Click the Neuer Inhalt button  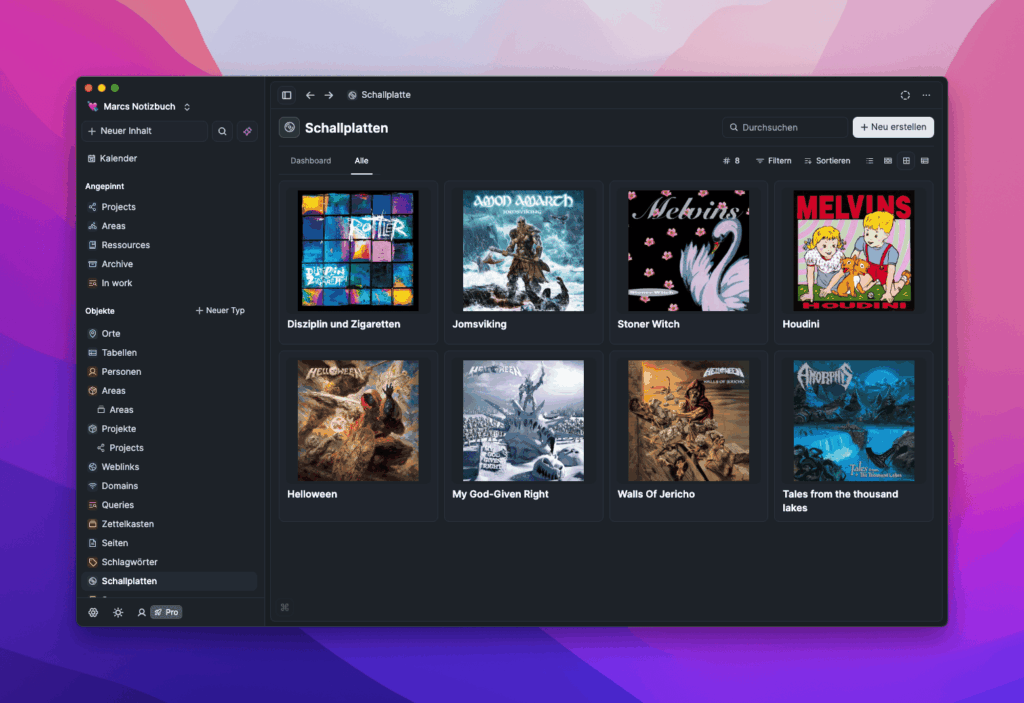[144, 131]
